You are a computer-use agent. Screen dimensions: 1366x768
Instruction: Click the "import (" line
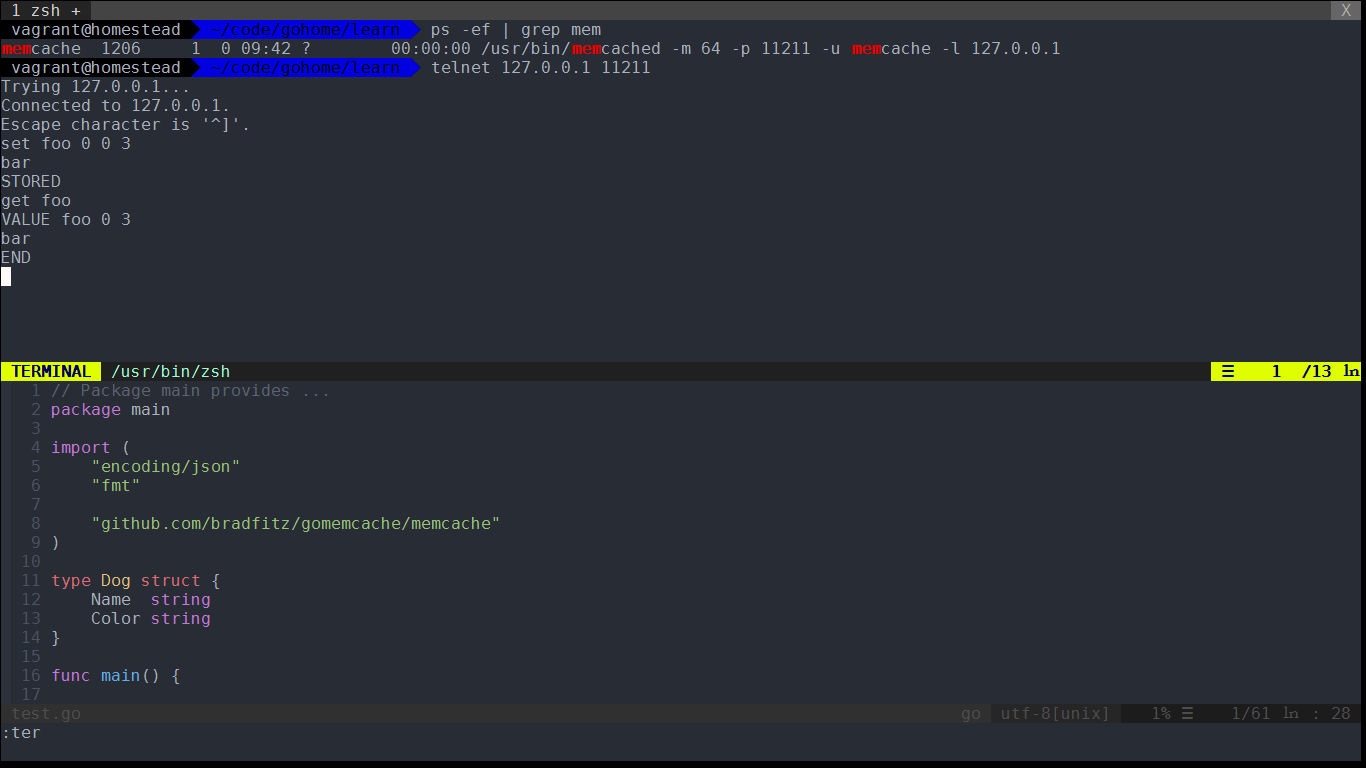point(91,448)
